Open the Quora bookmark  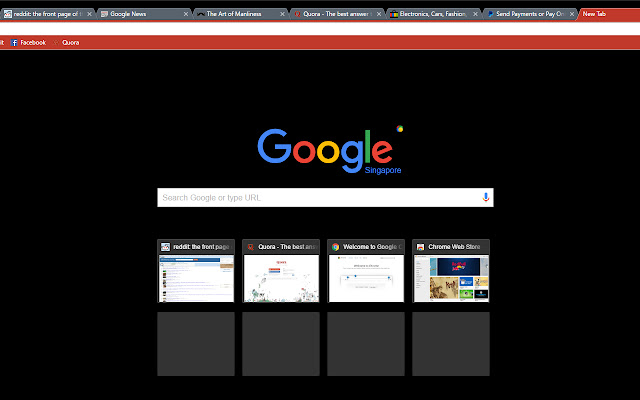tap(66, 42)
